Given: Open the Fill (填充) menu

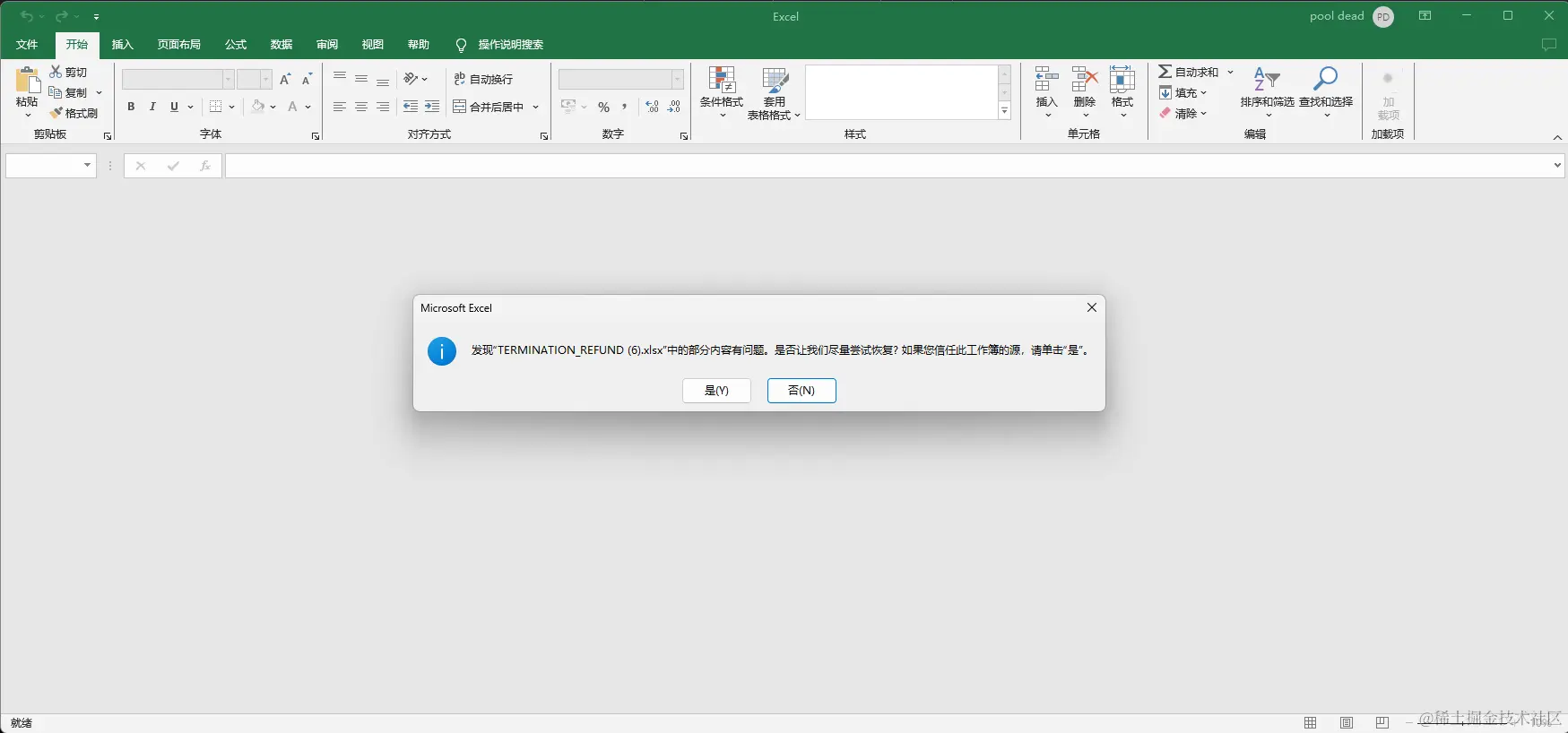Looking at the screenshot, I should coord(1182,92).
